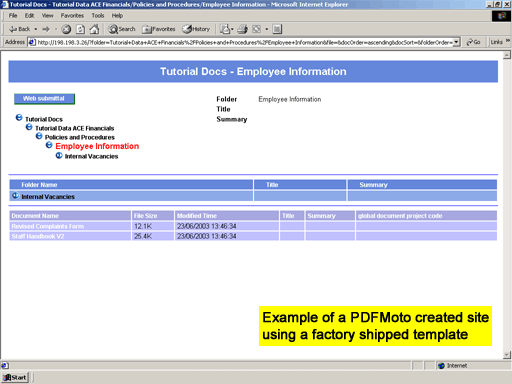Viewport: 512px width, 384px height.
Task: Open the address bar dropdown arrow
Action: click(x=456, y=42)
